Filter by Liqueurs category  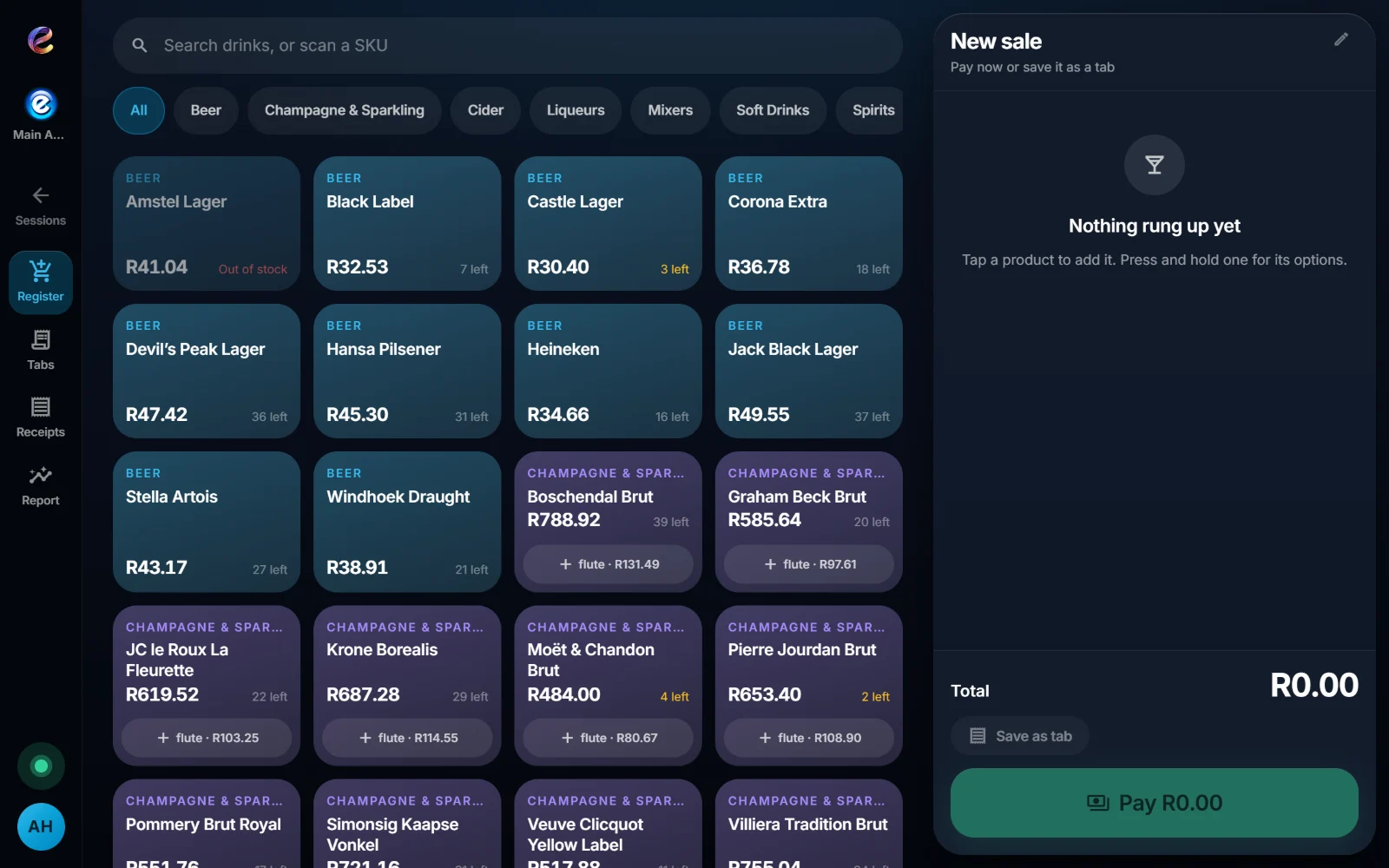(x=576, y=110)
